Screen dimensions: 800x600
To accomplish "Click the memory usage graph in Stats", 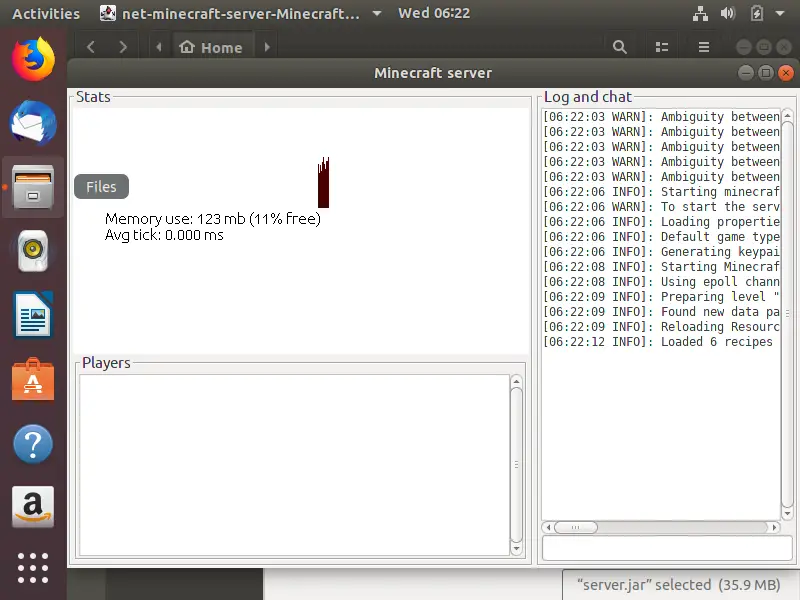I will [x=323, y=183].
